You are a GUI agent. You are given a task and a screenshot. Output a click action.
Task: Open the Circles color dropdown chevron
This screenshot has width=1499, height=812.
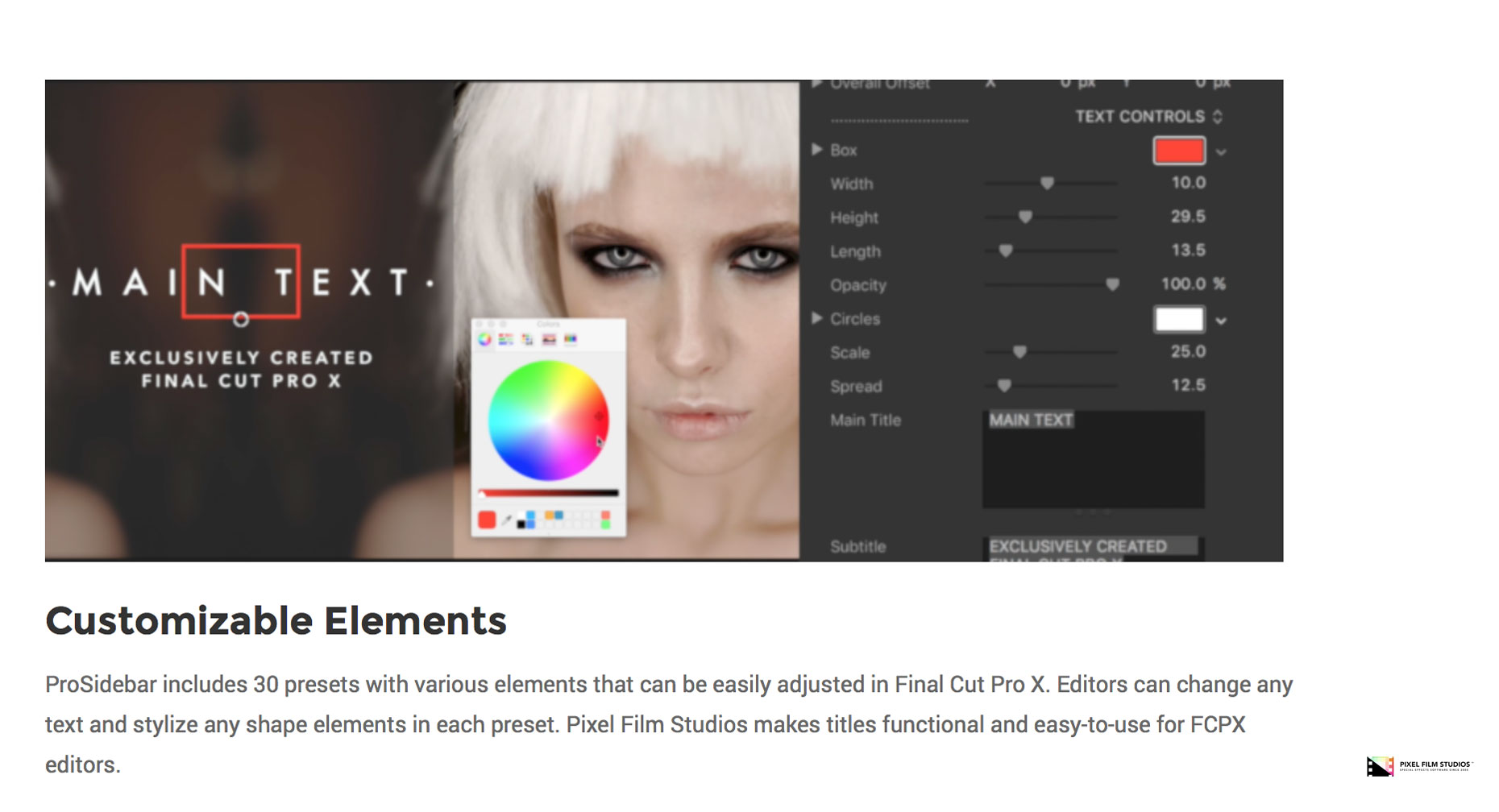point(1222,321)
